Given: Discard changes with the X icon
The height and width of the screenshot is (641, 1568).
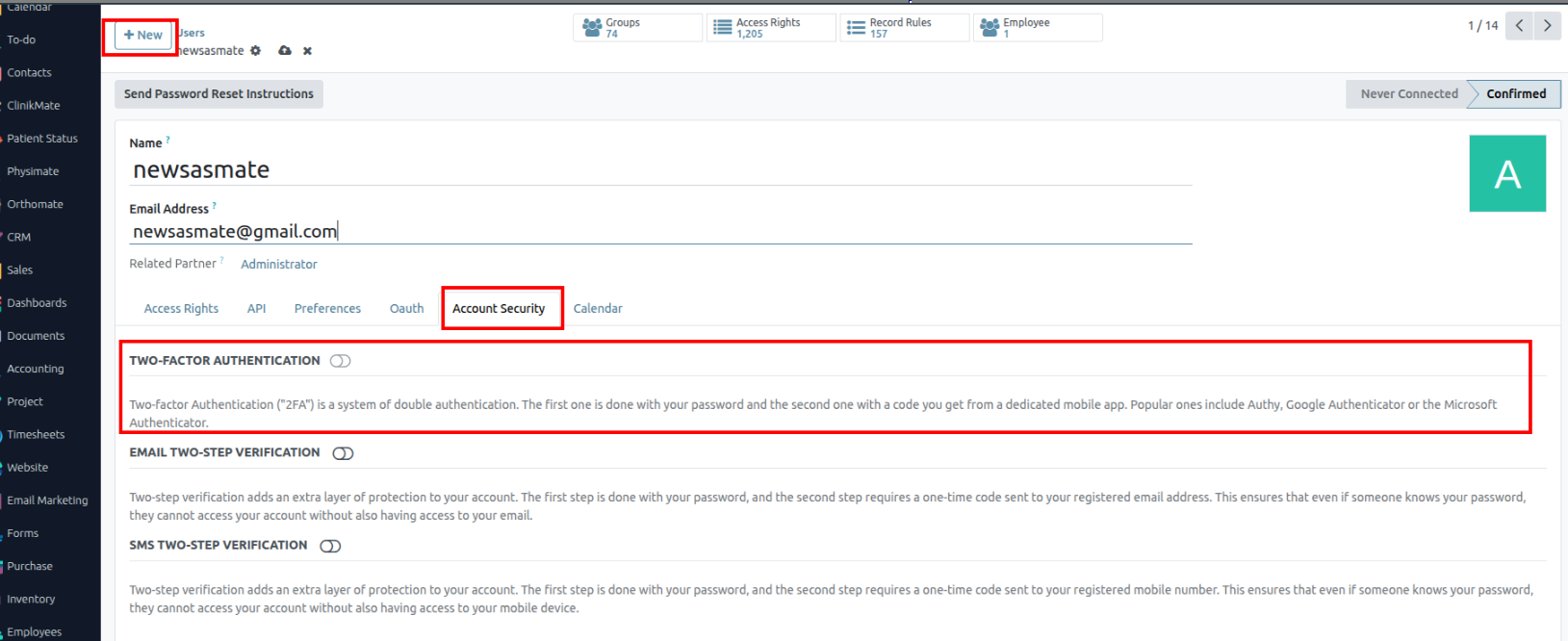Looking at the screenshot, I should coord(307,51).
